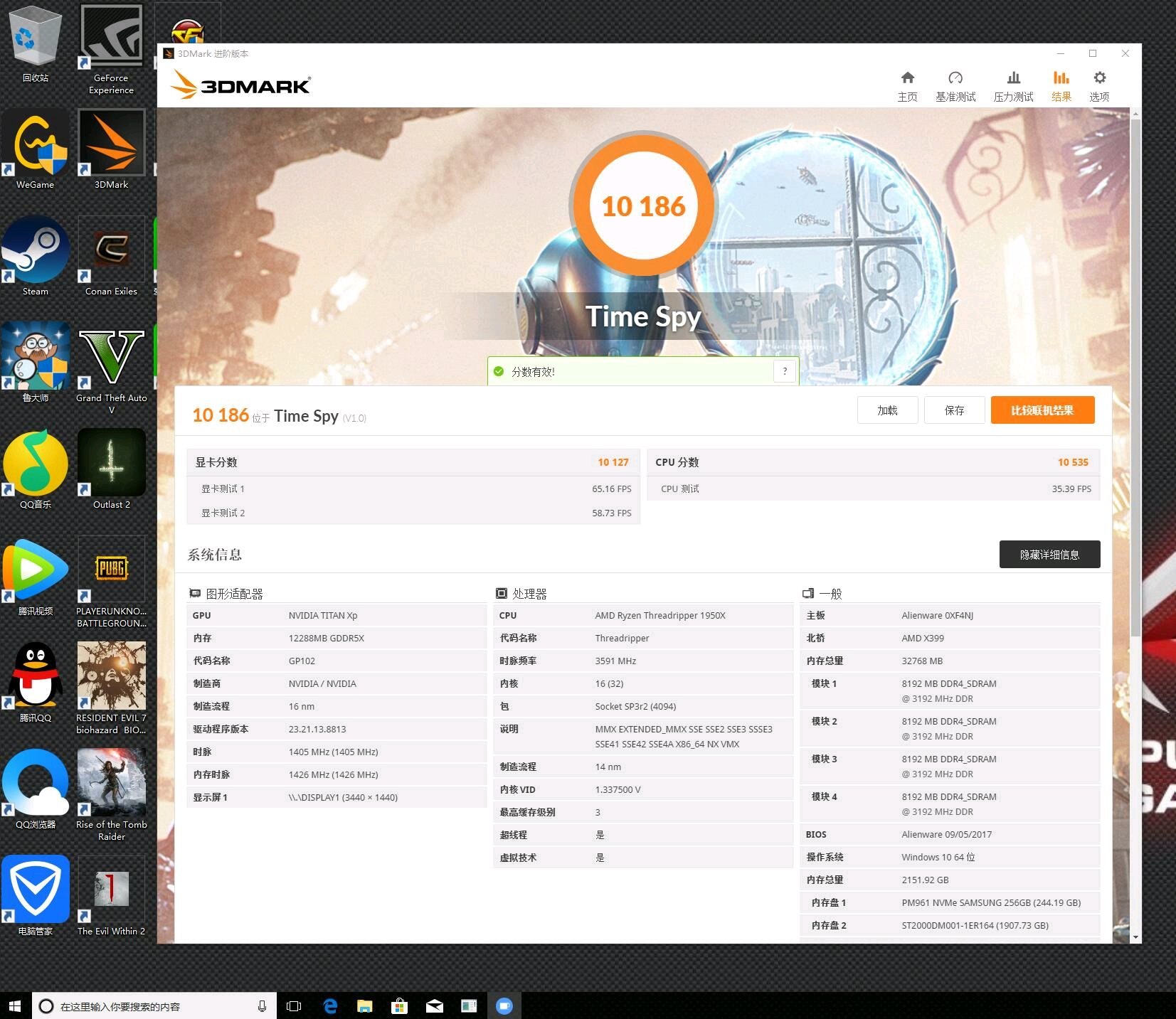Open 腾讯视频 desktop shortcut
This screenshot has width=1176, height=1019.
click(36, 577)
